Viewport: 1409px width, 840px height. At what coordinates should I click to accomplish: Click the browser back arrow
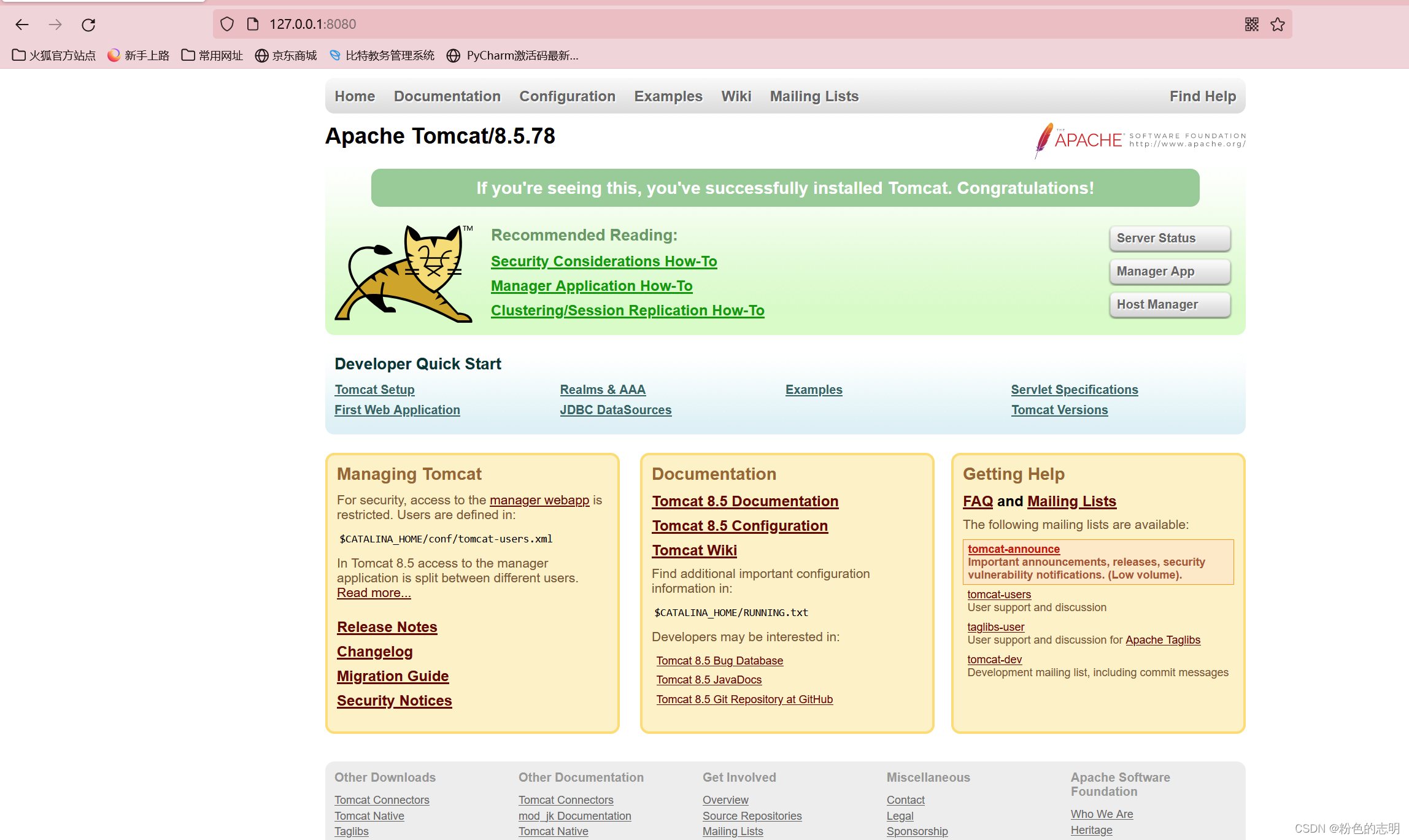coord(22,25)
